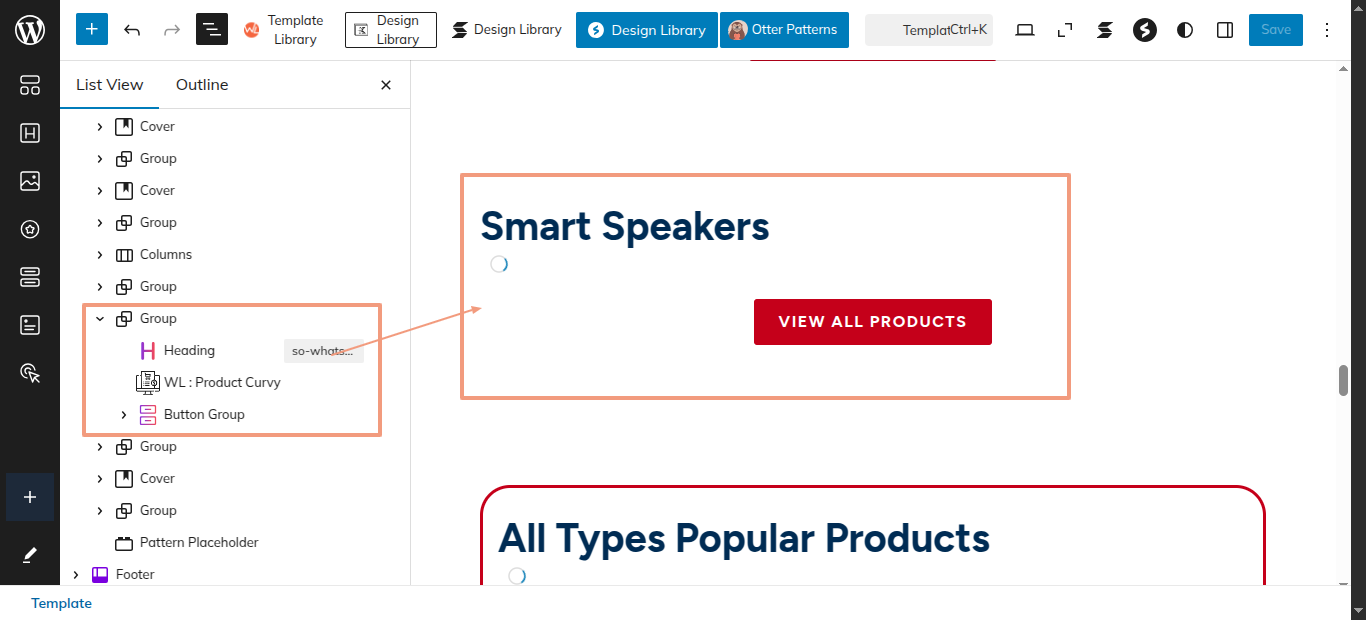
Task: Click the VIEW ALL PRODUCTS button
Action: click(872, 322)
